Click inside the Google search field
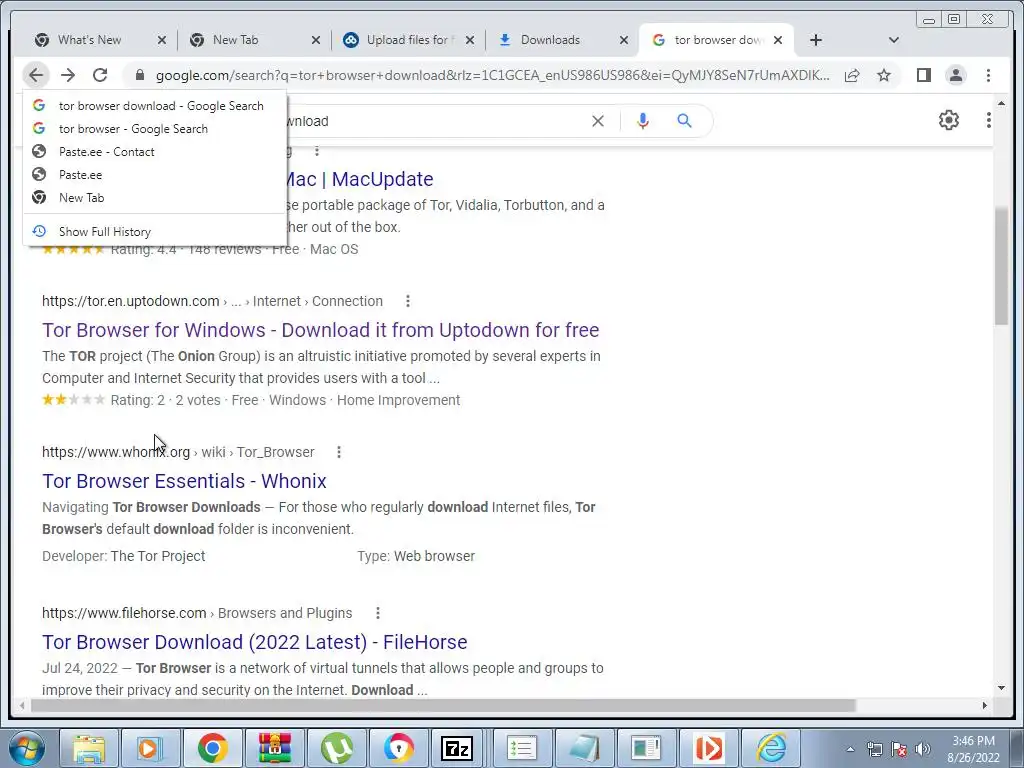The height and width of the screenshot is (768, 1024). click(438, 121)
